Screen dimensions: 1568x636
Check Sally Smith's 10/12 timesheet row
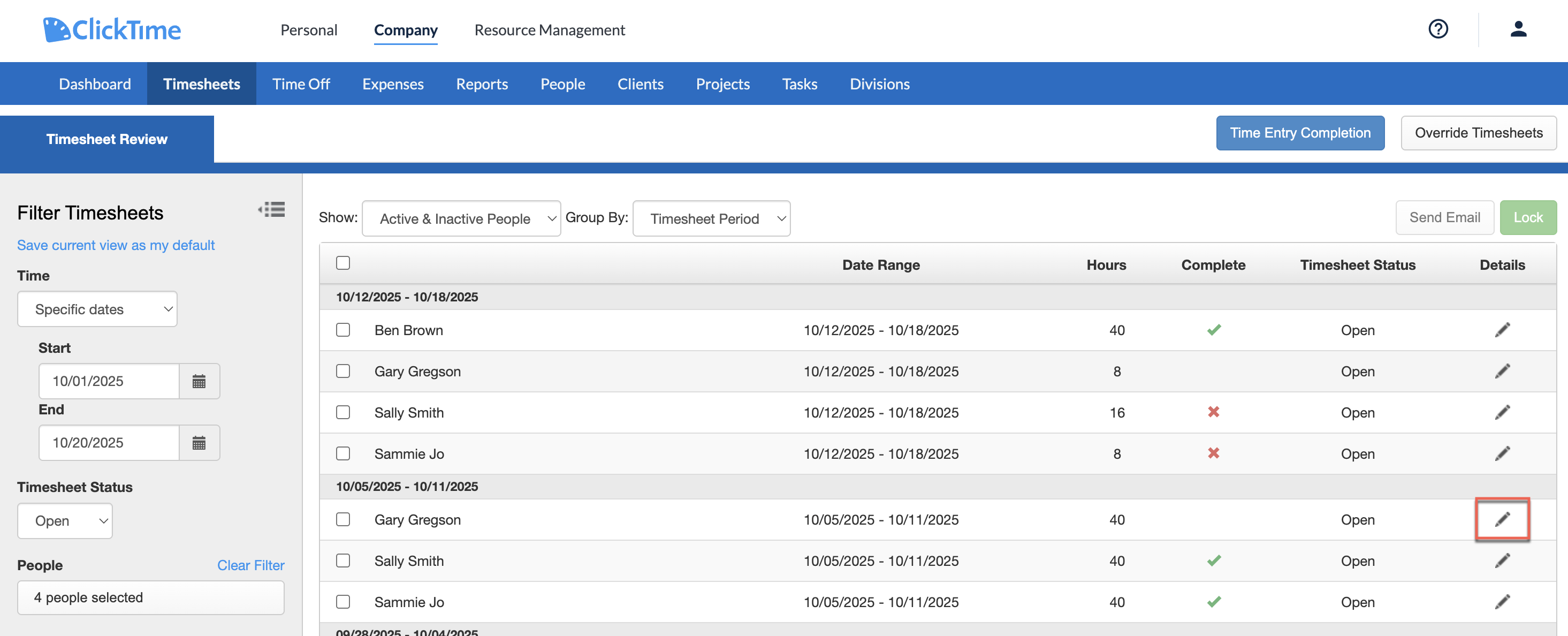pos(344,412)
